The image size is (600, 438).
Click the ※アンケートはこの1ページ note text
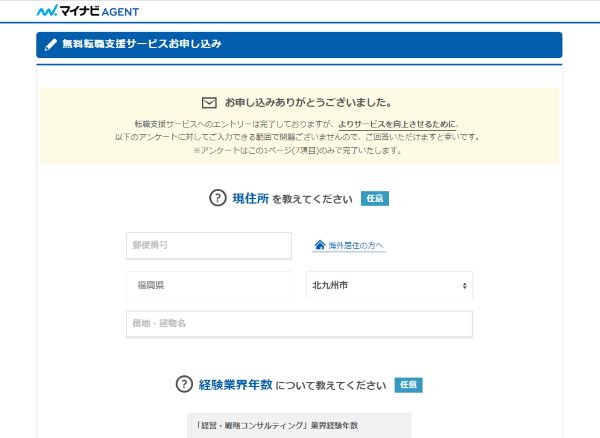297,150
